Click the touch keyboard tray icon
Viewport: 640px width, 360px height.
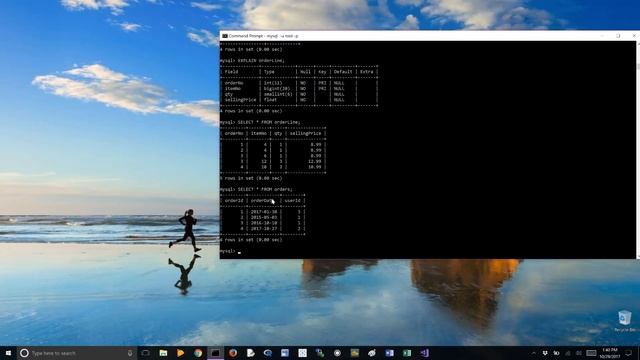point(591,353)
